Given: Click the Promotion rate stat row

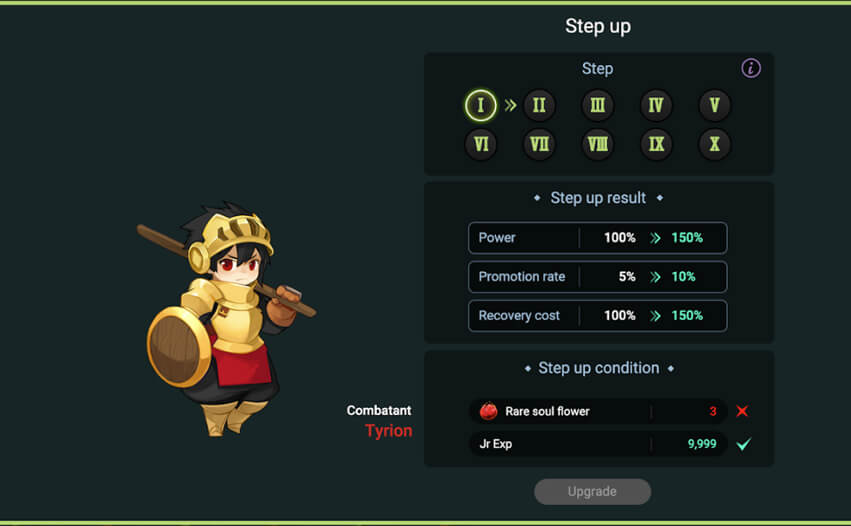Looking at the screenshot, I should point(598,277).
